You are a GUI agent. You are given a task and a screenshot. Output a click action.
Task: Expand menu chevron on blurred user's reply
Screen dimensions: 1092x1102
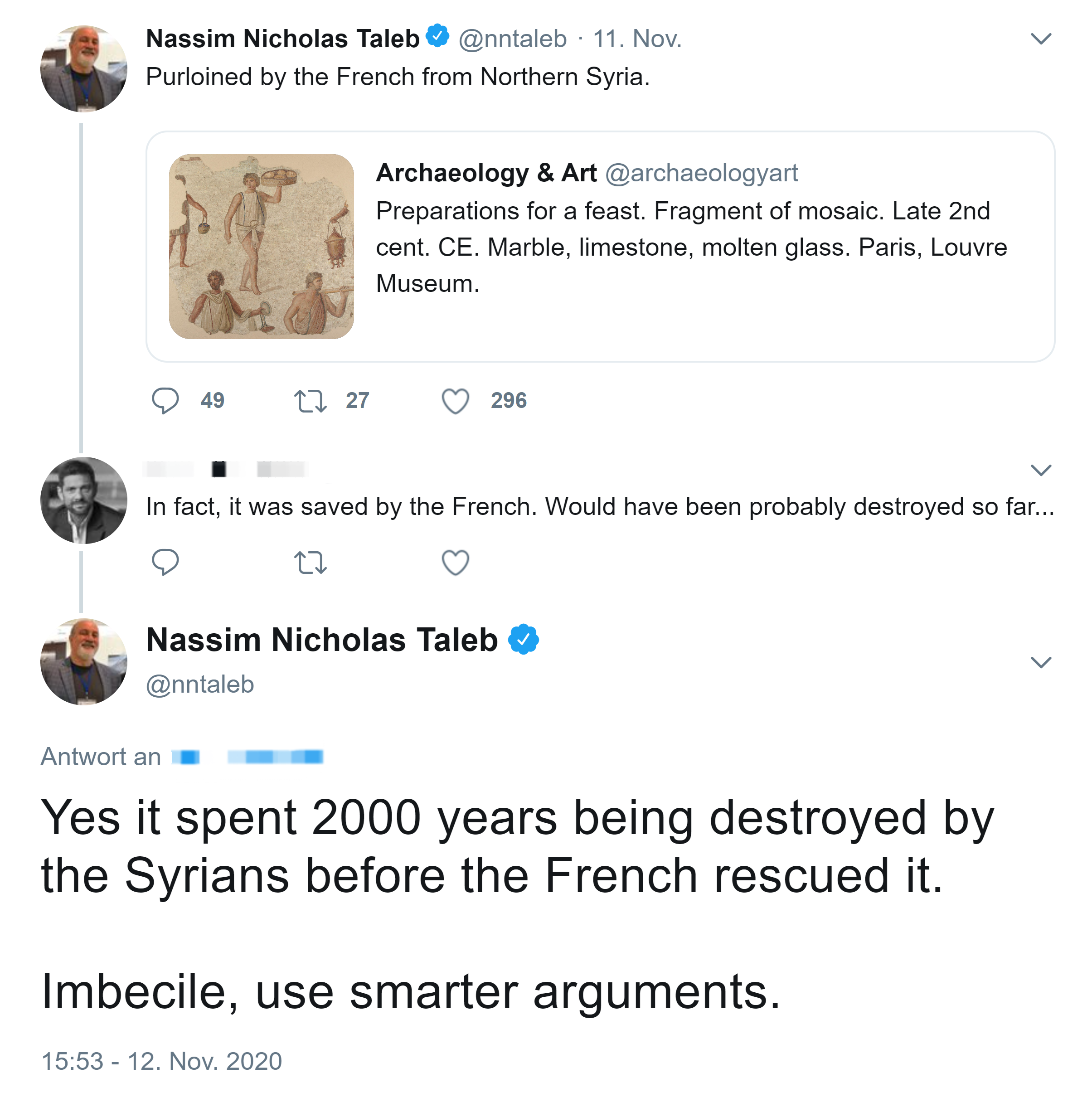pyautogui.click(x=1041, y=470)
